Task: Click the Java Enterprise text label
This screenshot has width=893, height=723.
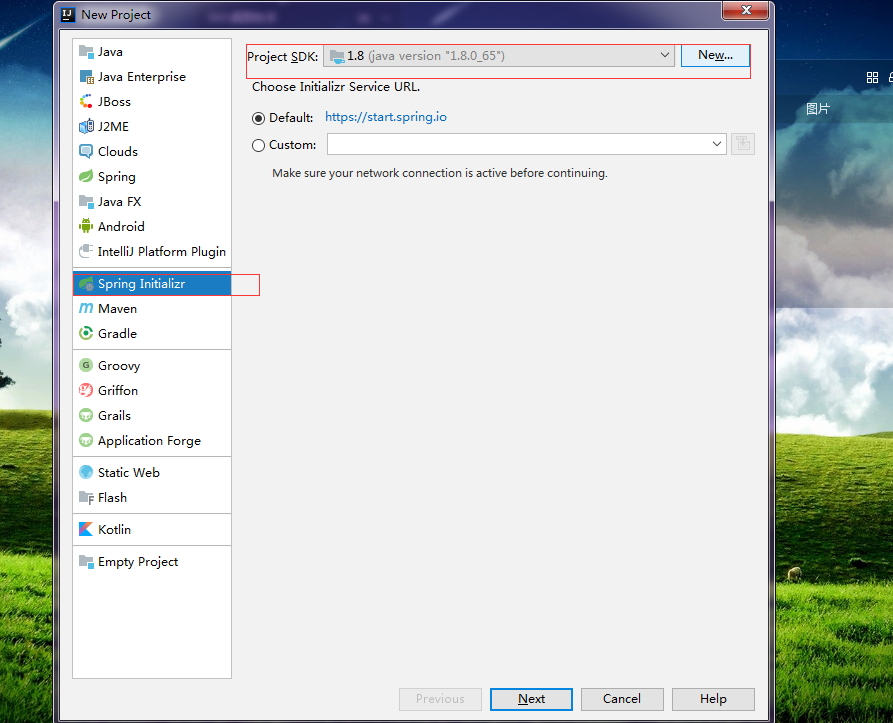Action: coord(142,77)
